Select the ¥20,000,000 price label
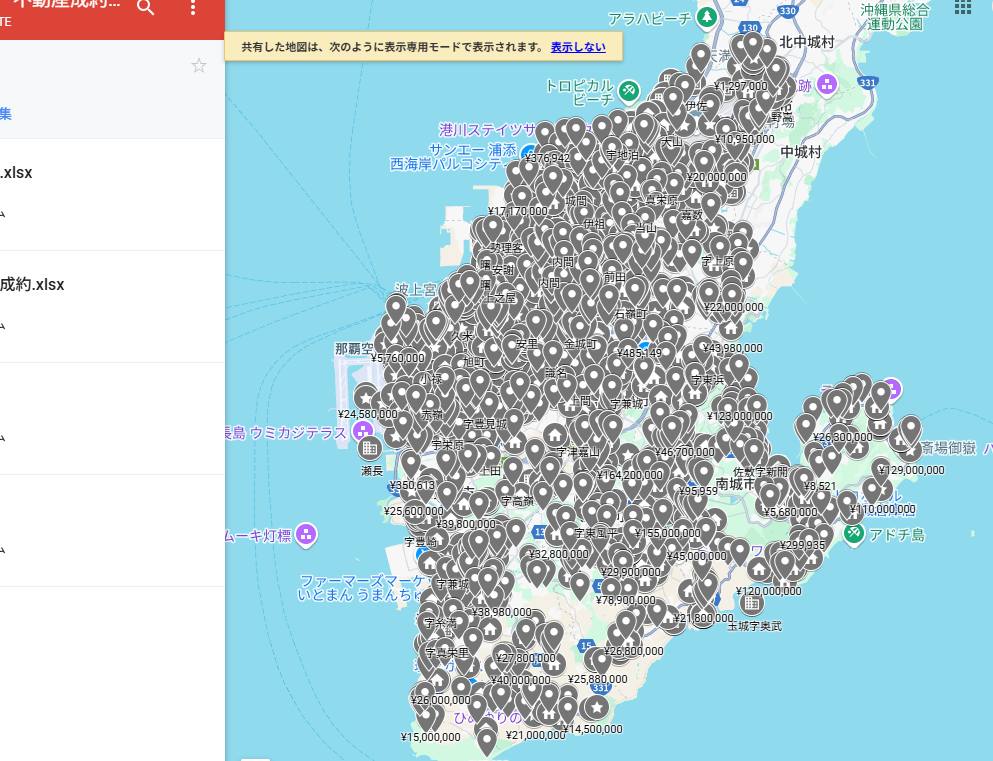Image resolution: width=993 pixels, height=761 pixels. tap(716, 177)
